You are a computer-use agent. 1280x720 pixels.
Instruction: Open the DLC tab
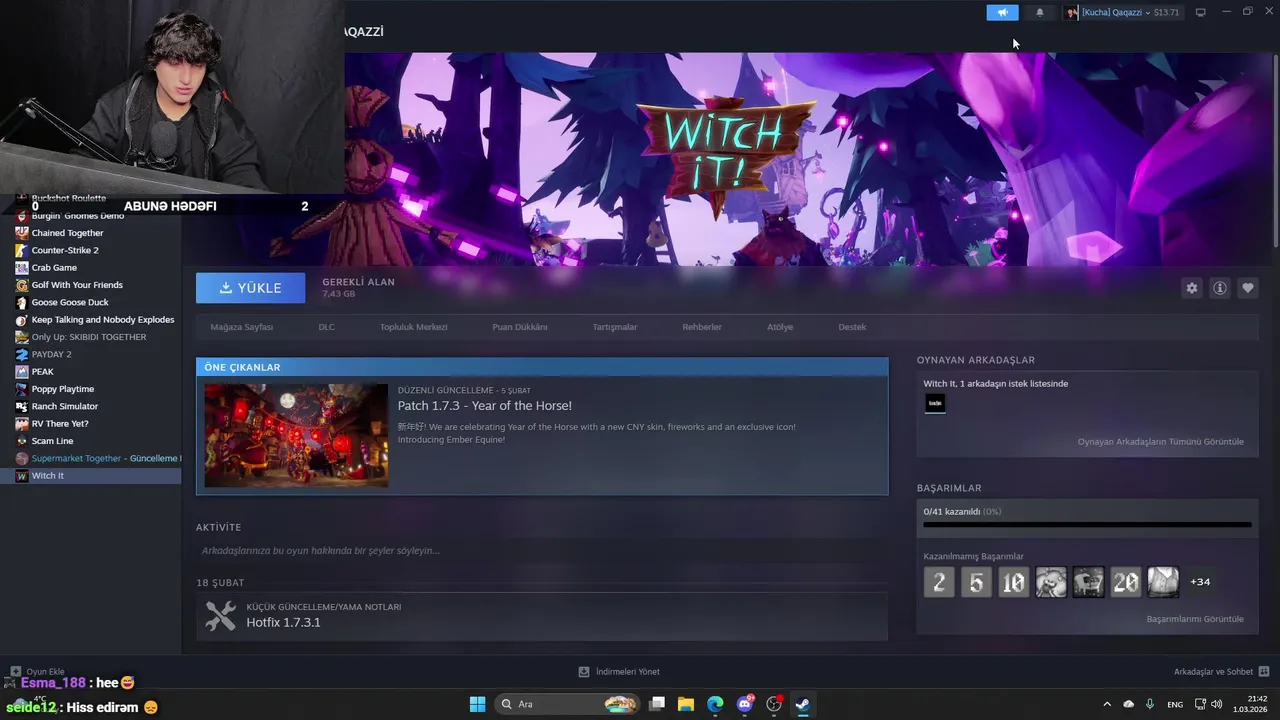[326, 327]
